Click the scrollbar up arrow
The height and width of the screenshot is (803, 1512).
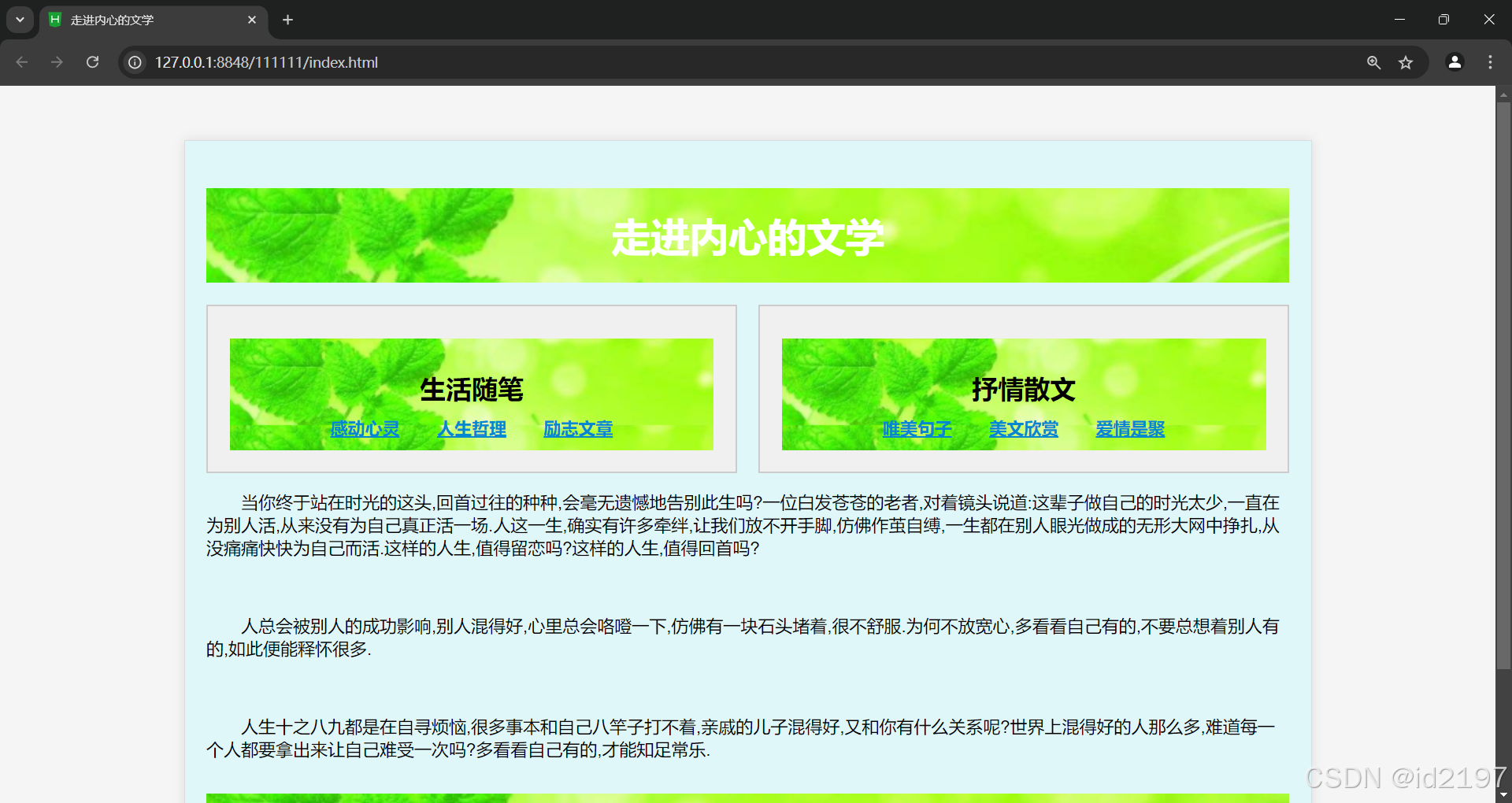click(1503, 94)
